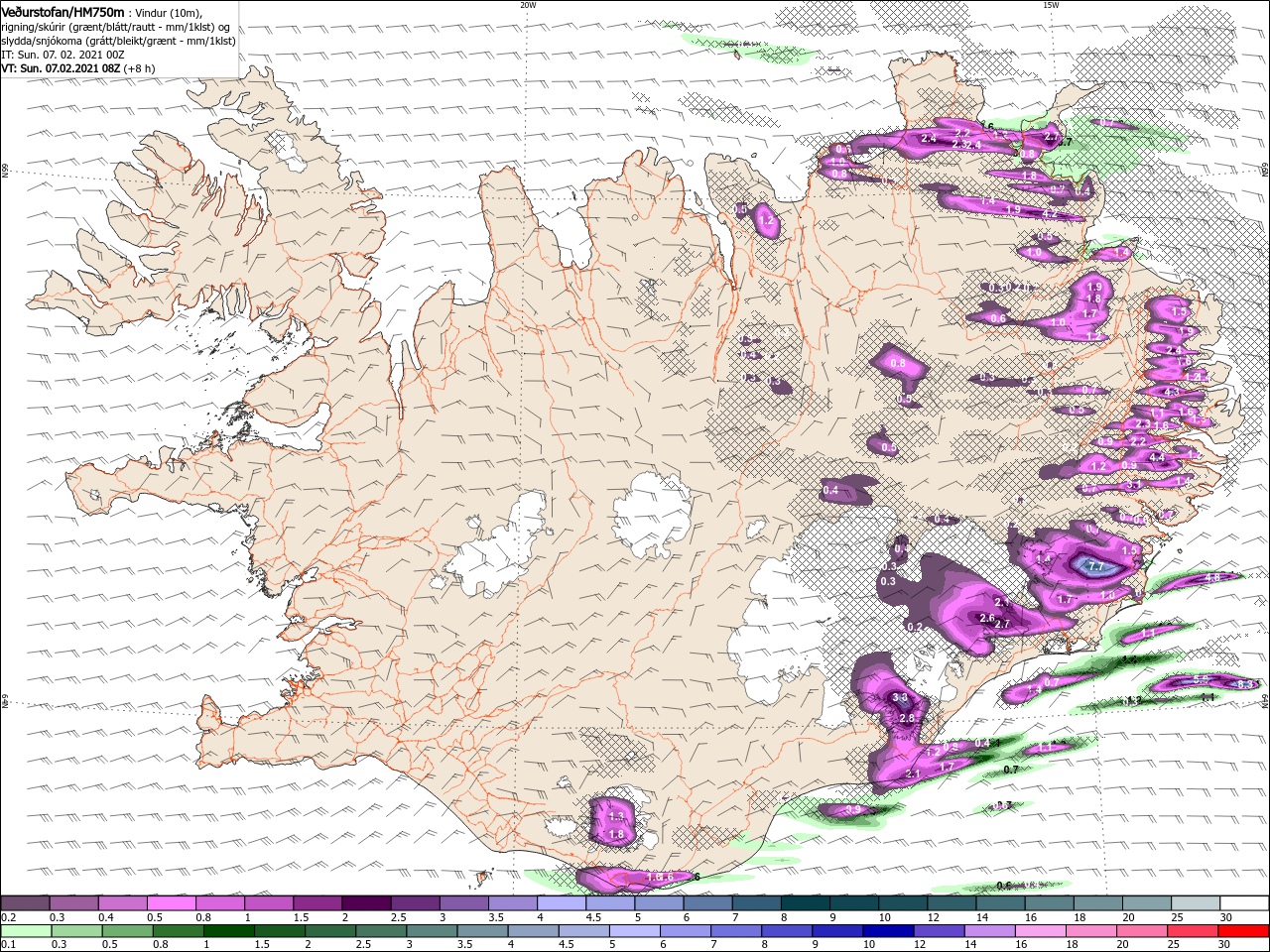Image resolution: width=1270 pixels, height=952 pixels.
Task: Pick the snow-scale 1.5 magenta-purple swatch
Action: click(317, 903)
